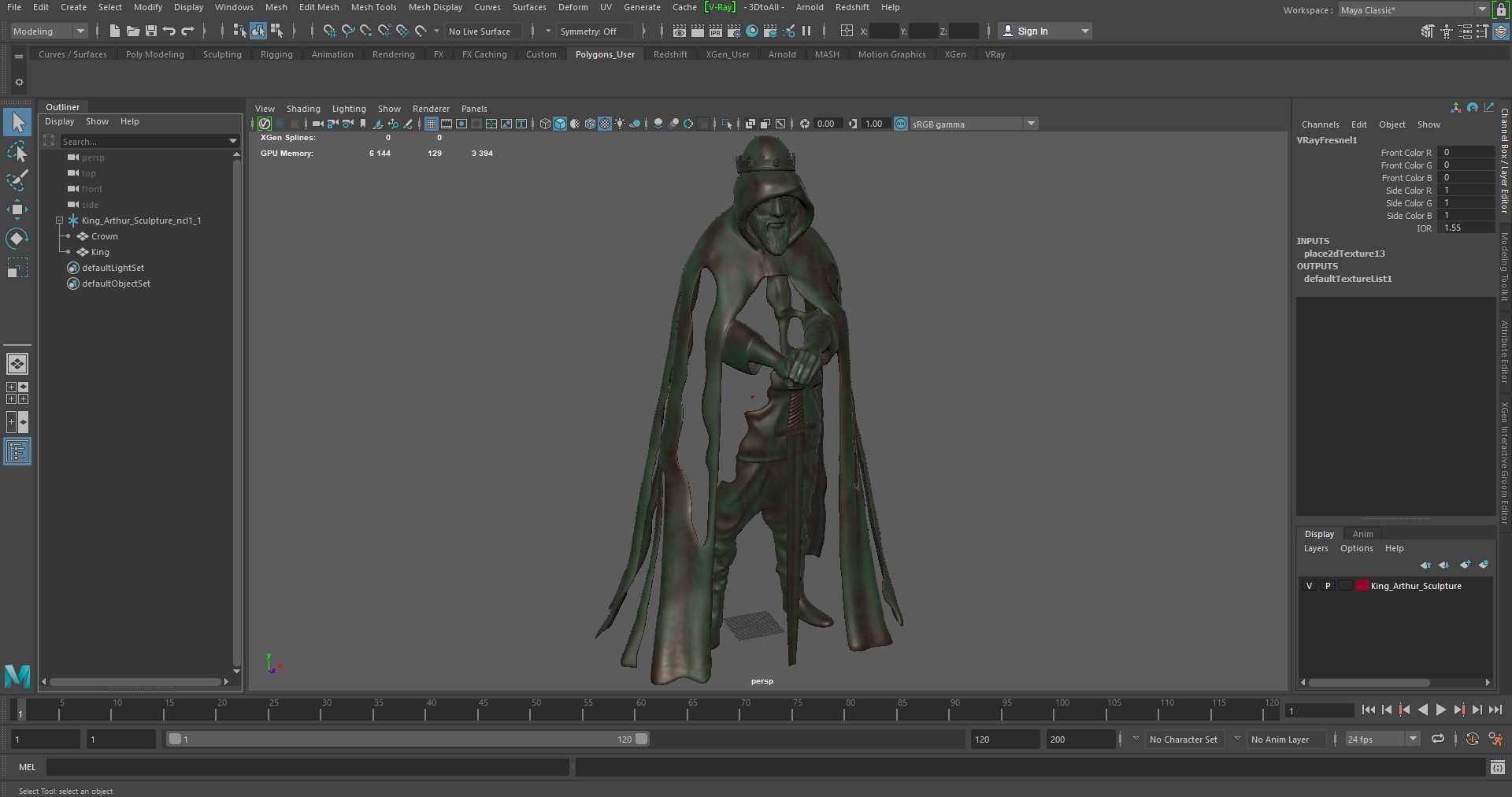Open the Workspace Maya Classic dropdown
Screen dimensions: 1512x797
[x=1414, y=10]
